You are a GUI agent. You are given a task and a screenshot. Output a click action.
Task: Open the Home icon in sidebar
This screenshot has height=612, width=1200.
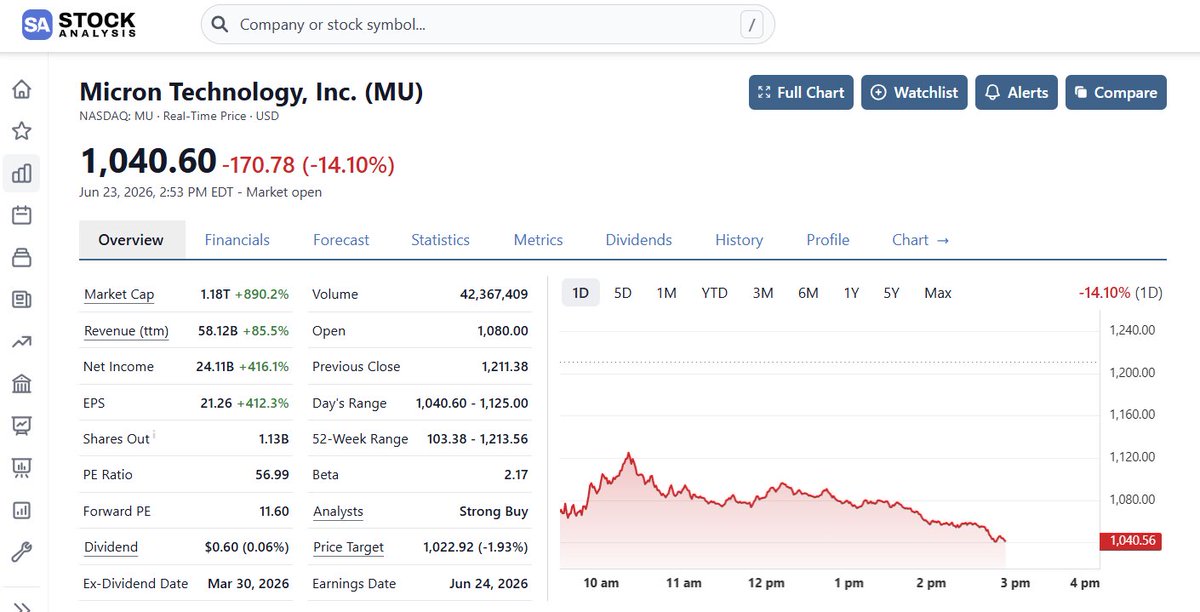tap(21, 89)
